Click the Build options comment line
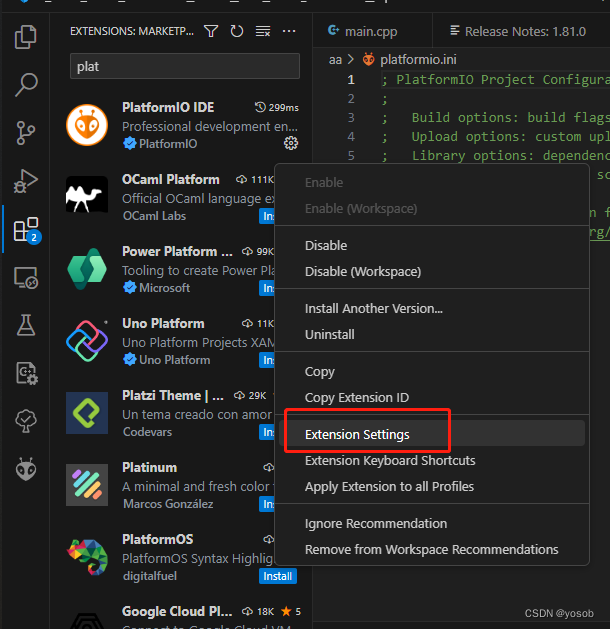Screen dimensions: 610x629 [495, 118]
